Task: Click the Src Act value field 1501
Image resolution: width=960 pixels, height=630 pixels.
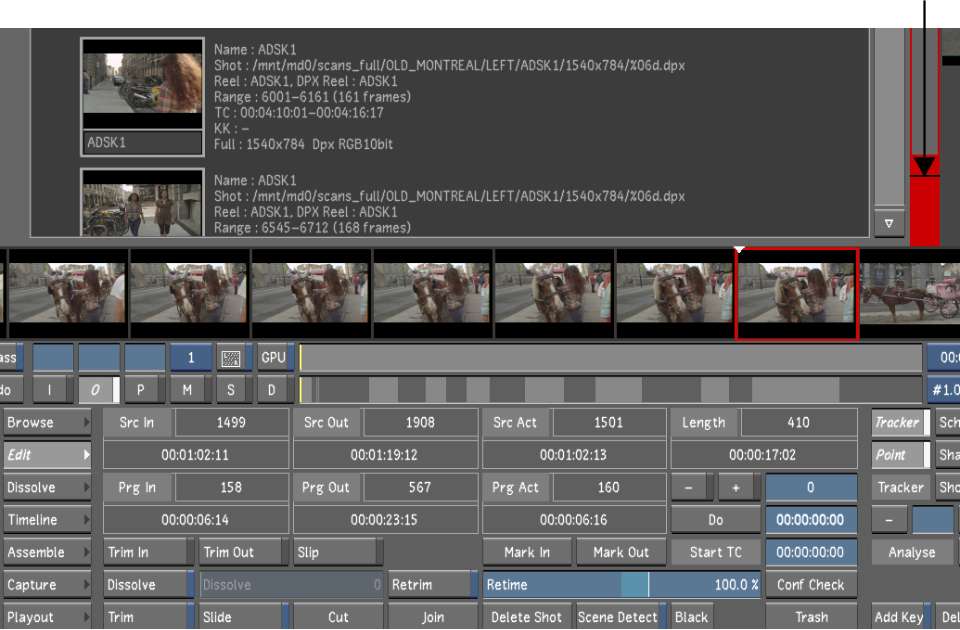Action: [609, 422]
